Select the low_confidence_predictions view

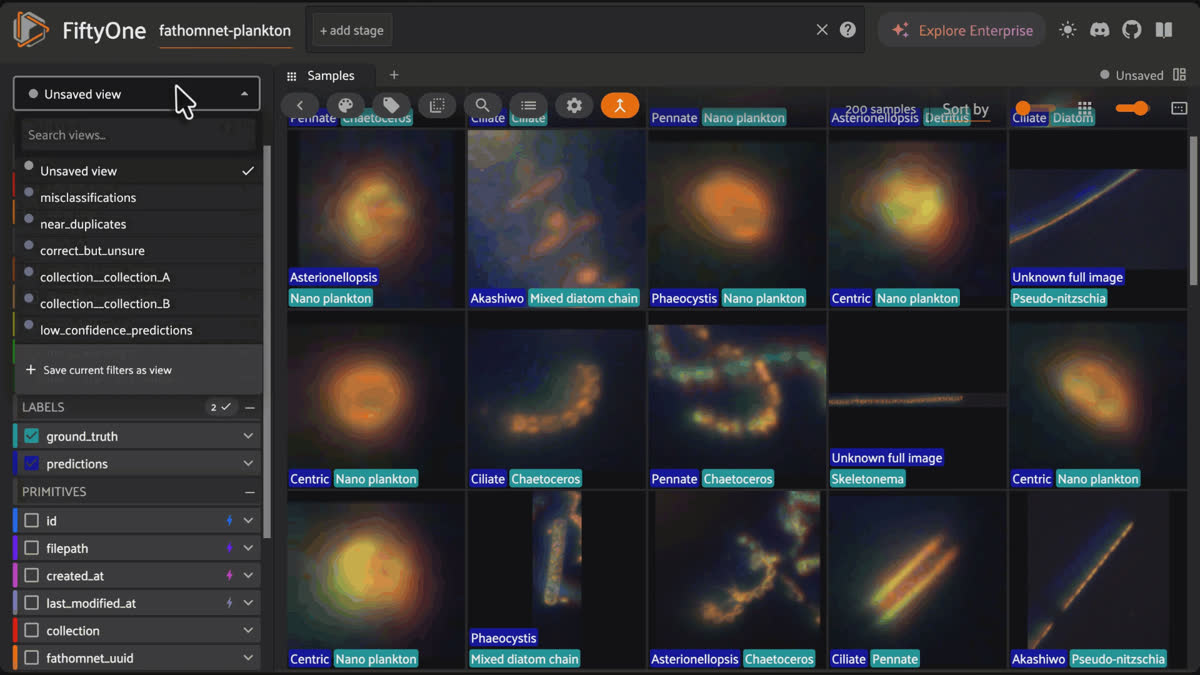click(138, 330)
